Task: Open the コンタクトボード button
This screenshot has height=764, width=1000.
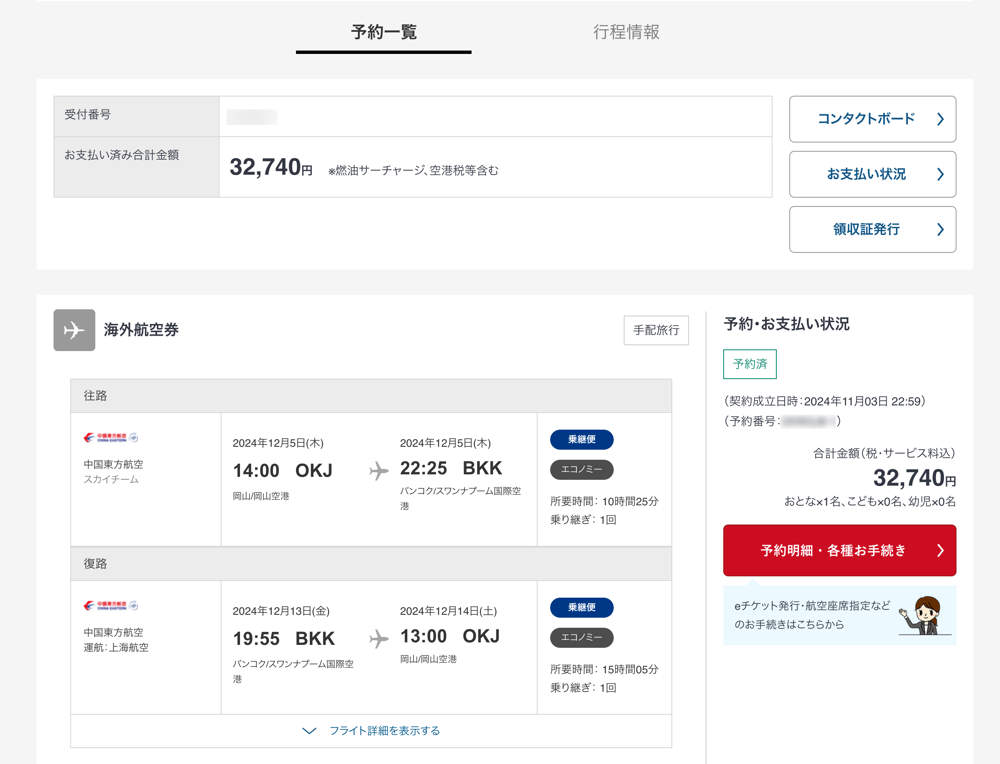Action: coord(872,119)
